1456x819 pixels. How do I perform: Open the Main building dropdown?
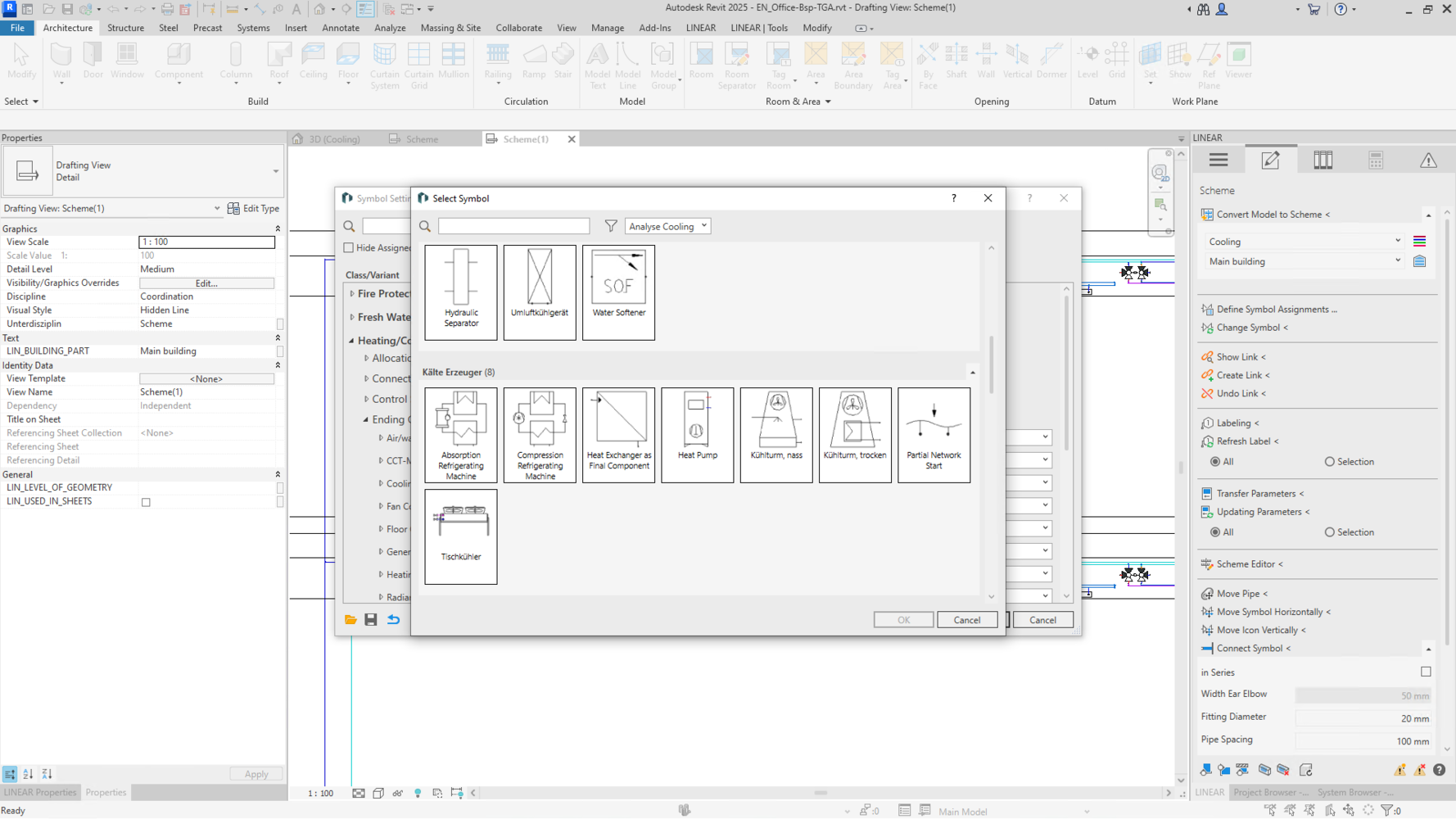click(1304, 261)
